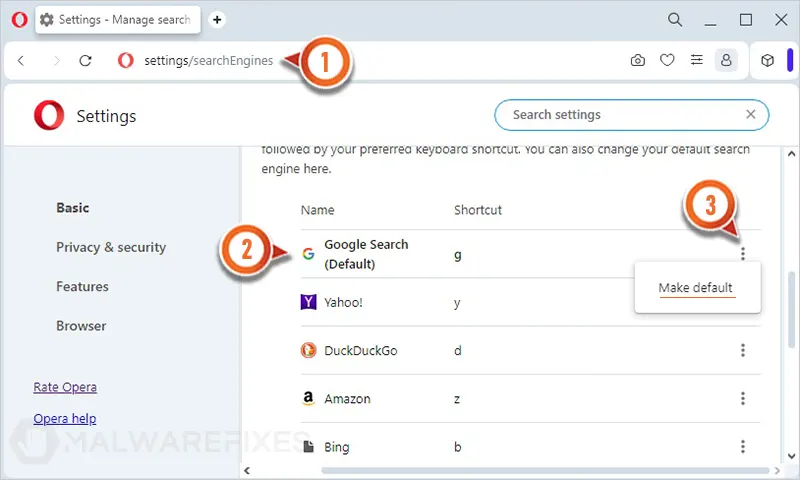Click the Settings page Opera logo

49,115
